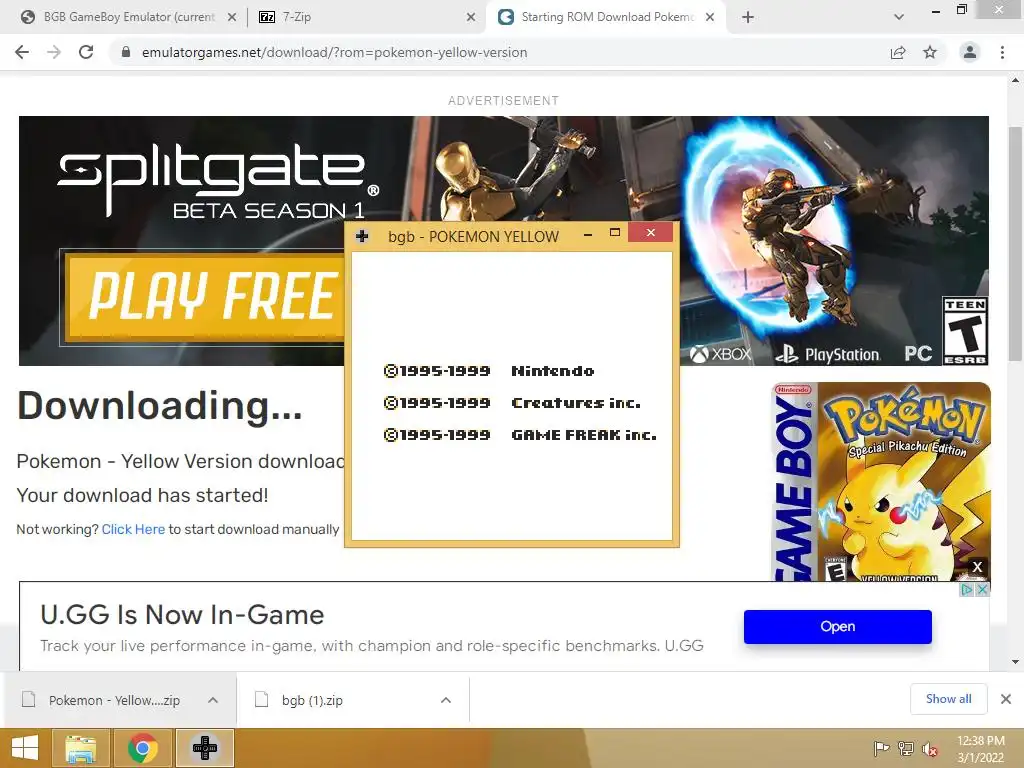The image size is (1024, 768).
Task: Open network status tray icon
Action: [x=906, y=748]
